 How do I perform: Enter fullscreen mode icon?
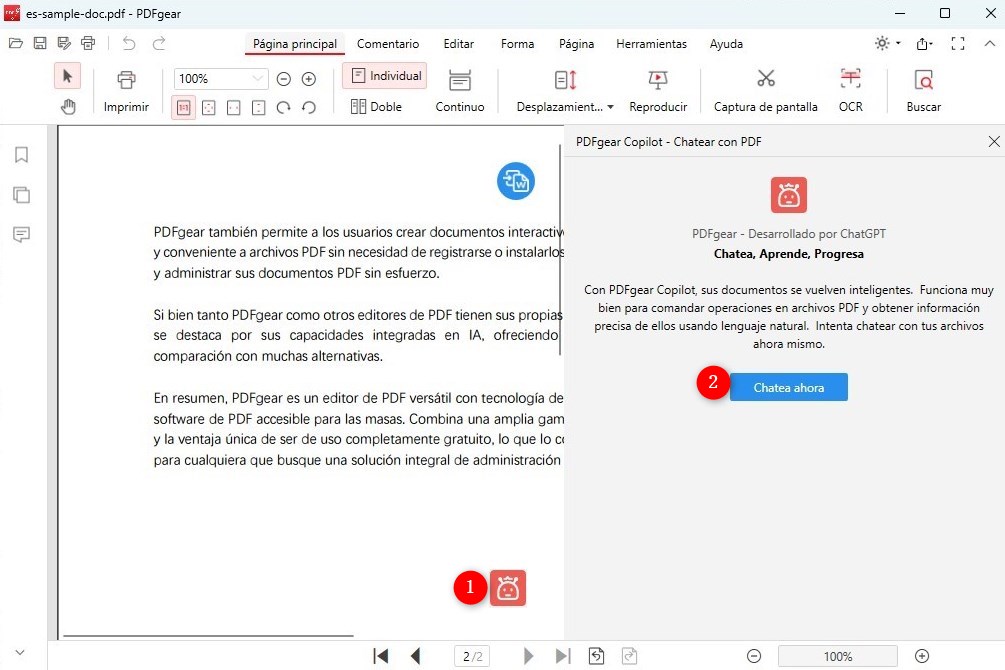coord(958,44)
